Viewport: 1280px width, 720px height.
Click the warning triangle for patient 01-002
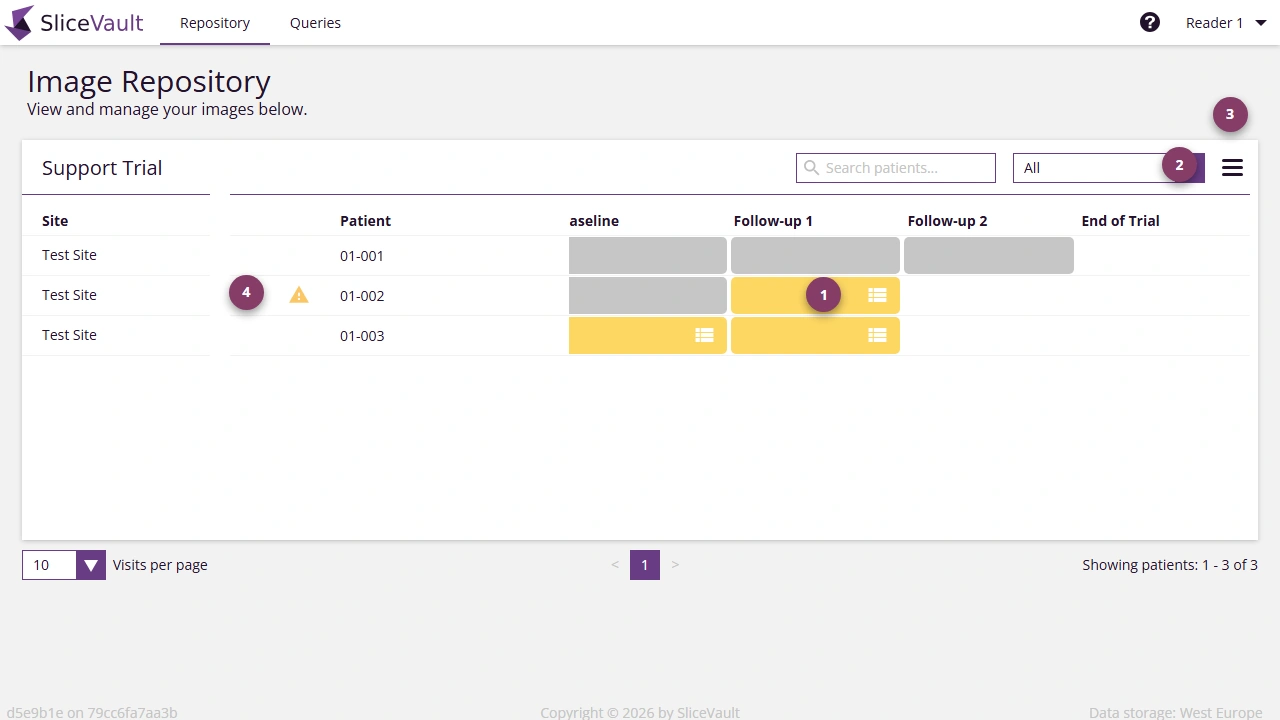(x=299, y=295)
